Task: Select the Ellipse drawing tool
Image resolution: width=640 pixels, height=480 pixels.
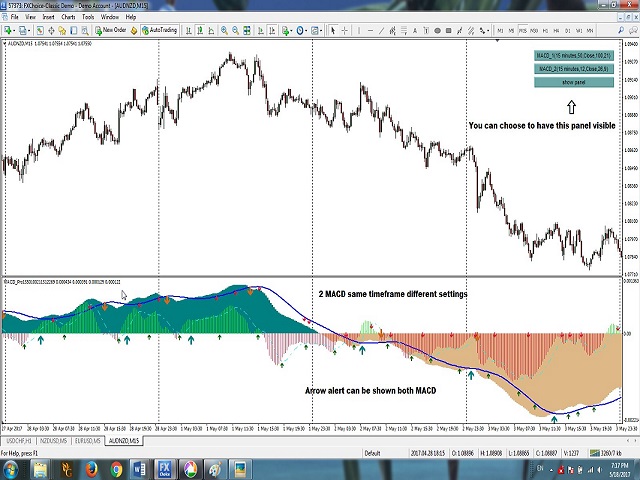Action: click(x=437, y=30)
